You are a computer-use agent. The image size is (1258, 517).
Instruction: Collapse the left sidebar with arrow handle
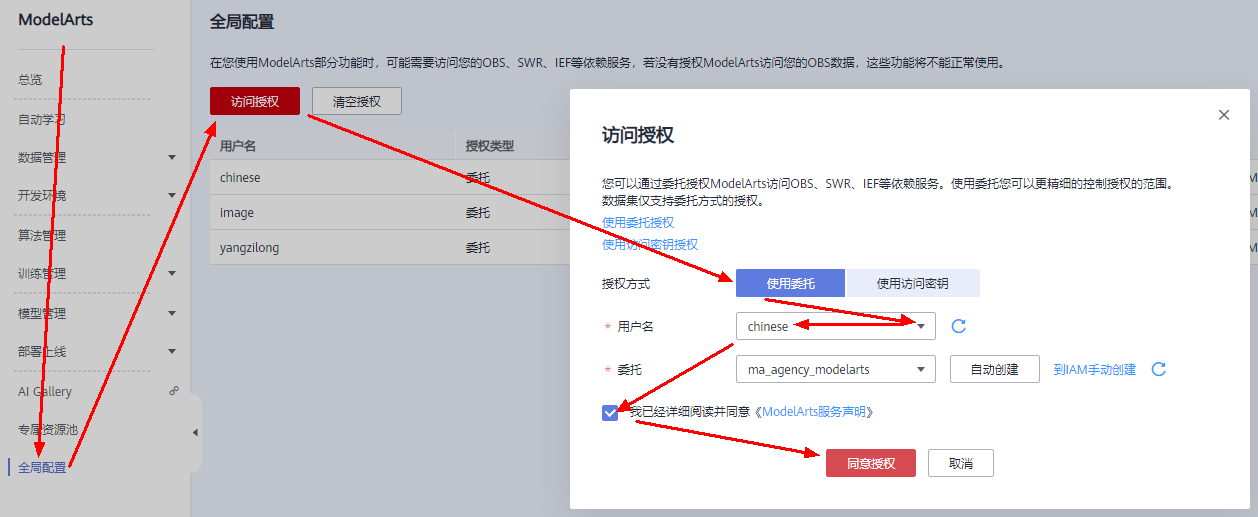click(x=195, y=432)
